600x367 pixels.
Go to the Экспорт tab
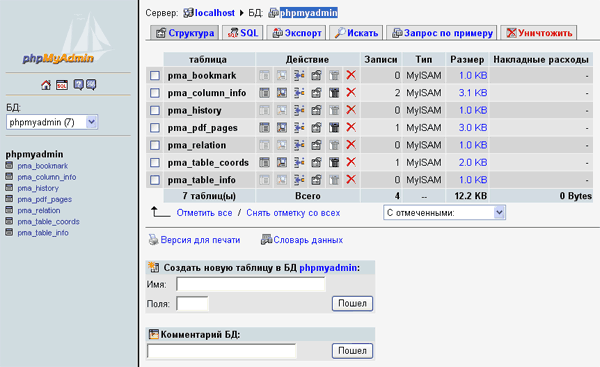[x=297, y=33]
